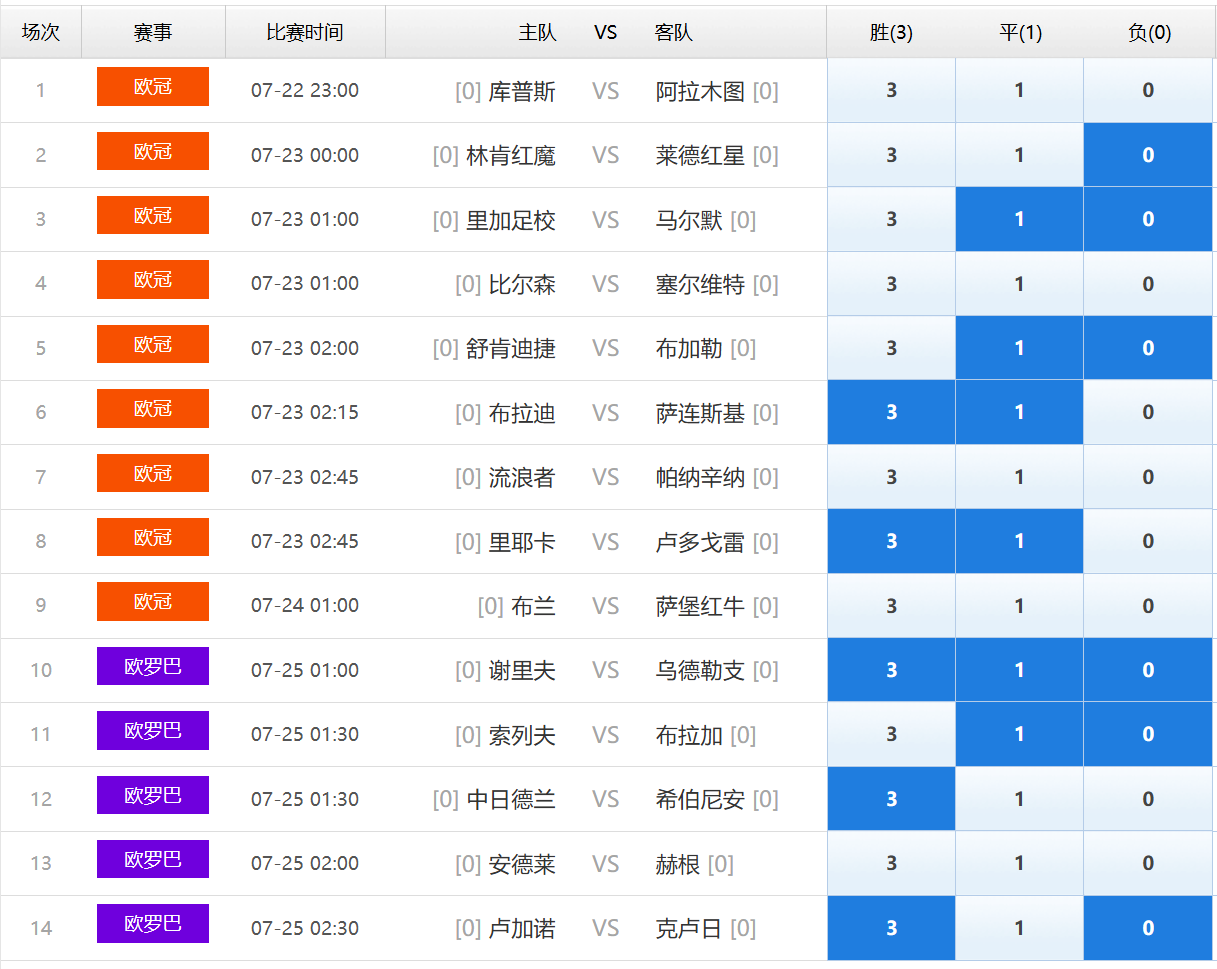Image resolution: width=1217 pixels, height=969 pixels.
Task: Deselect draw (1) for 里加足校 vs 马尔默
Action: click(x=1019, y=219)
